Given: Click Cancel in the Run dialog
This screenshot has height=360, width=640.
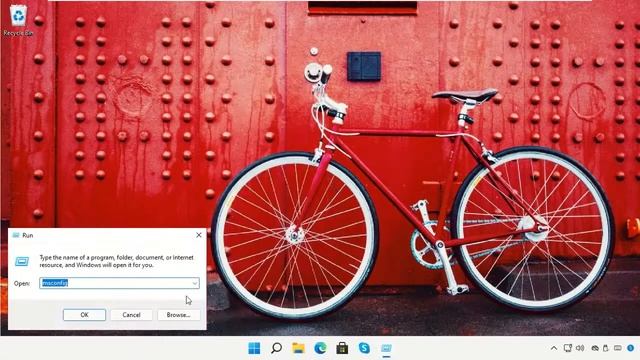Looking at the screenshot, I should tap(131, 315).
